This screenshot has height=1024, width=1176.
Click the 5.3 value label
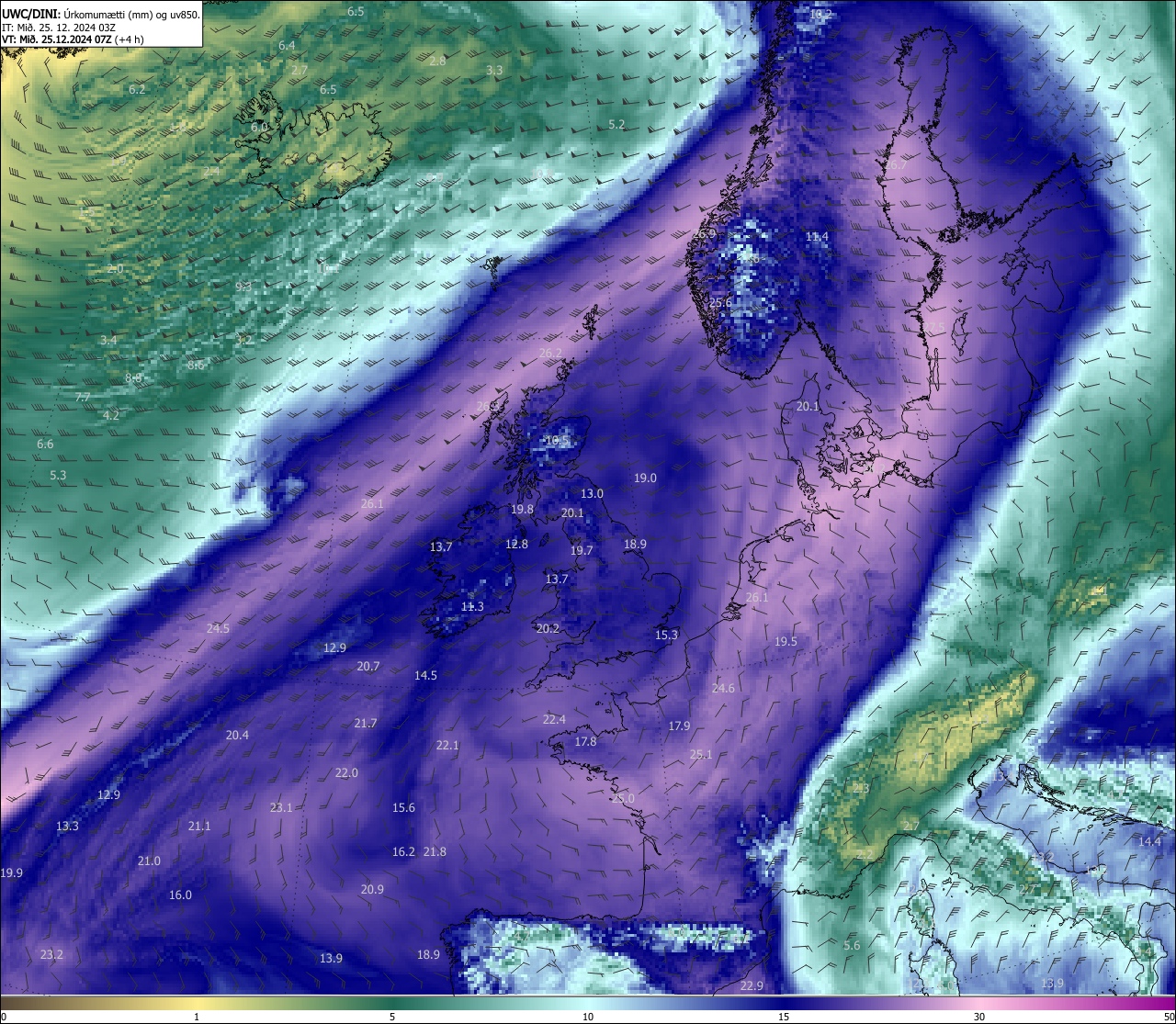58,475
